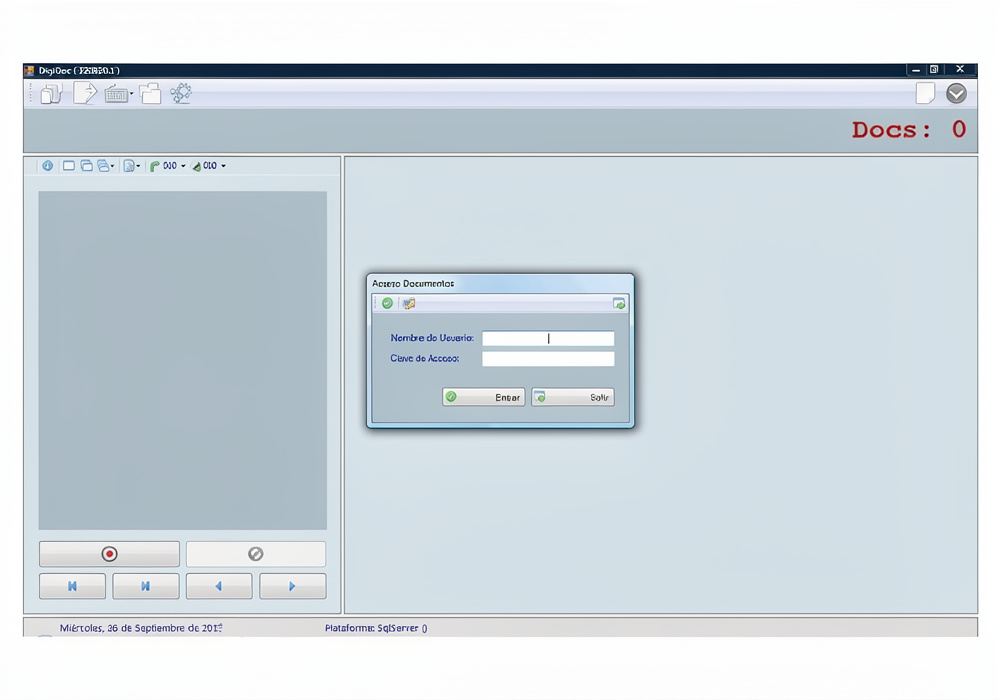This screenshot has height=700, width=1000.
Task: Click the page with arrow export icon
Action: (x=85, y=93)
